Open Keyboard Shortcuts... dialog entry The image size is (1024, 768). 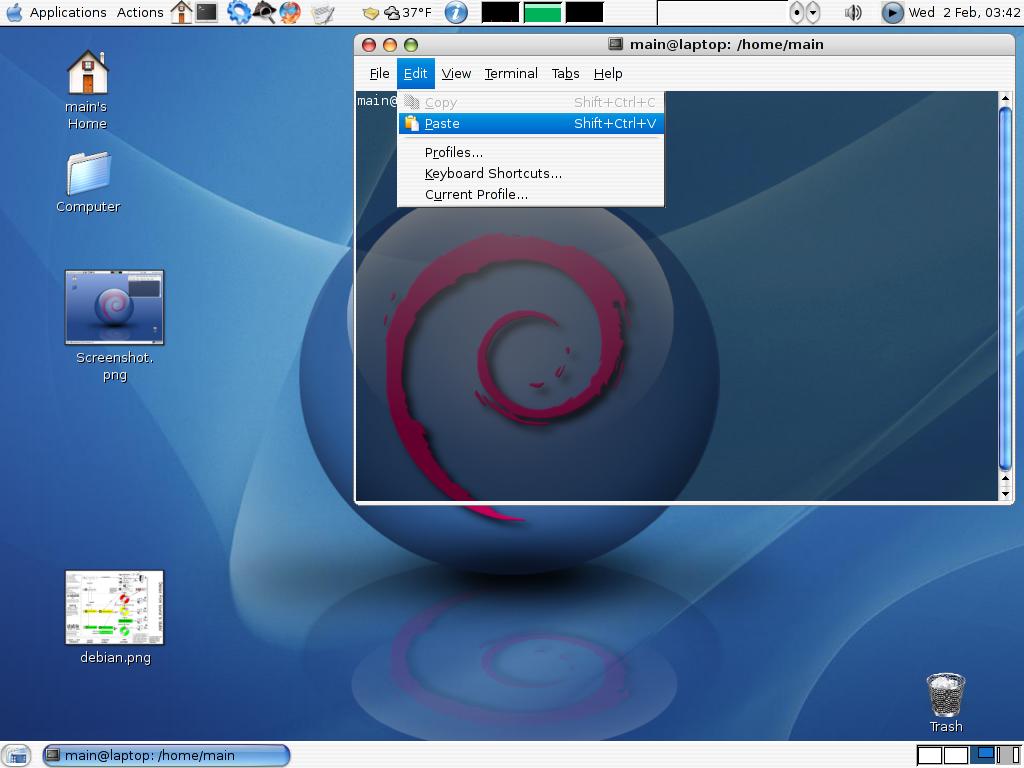[531, 173]
